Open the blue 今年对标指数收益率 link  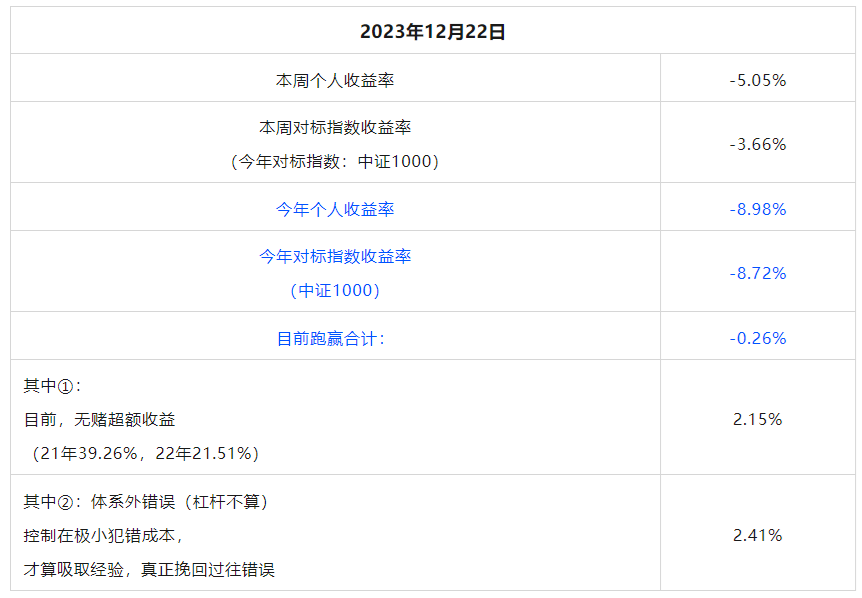(x=335, y=256)
